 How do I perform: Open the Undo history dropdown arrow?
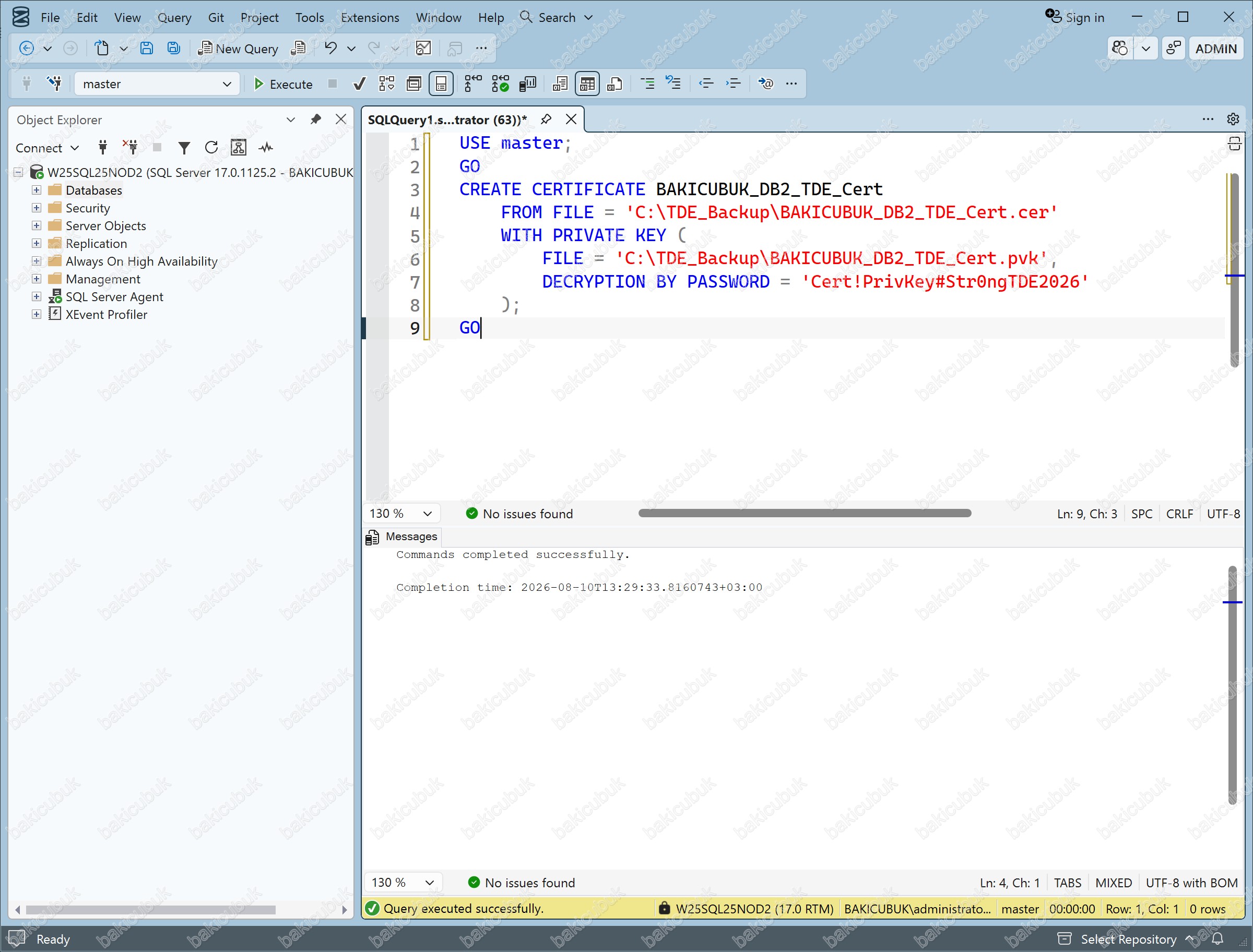(x=351, y=49)
